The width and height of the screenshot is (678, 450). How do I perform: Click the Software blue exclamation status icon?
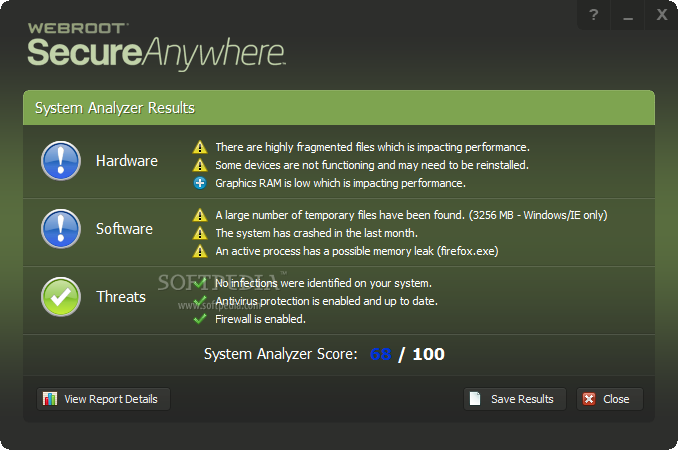point(61,229)
